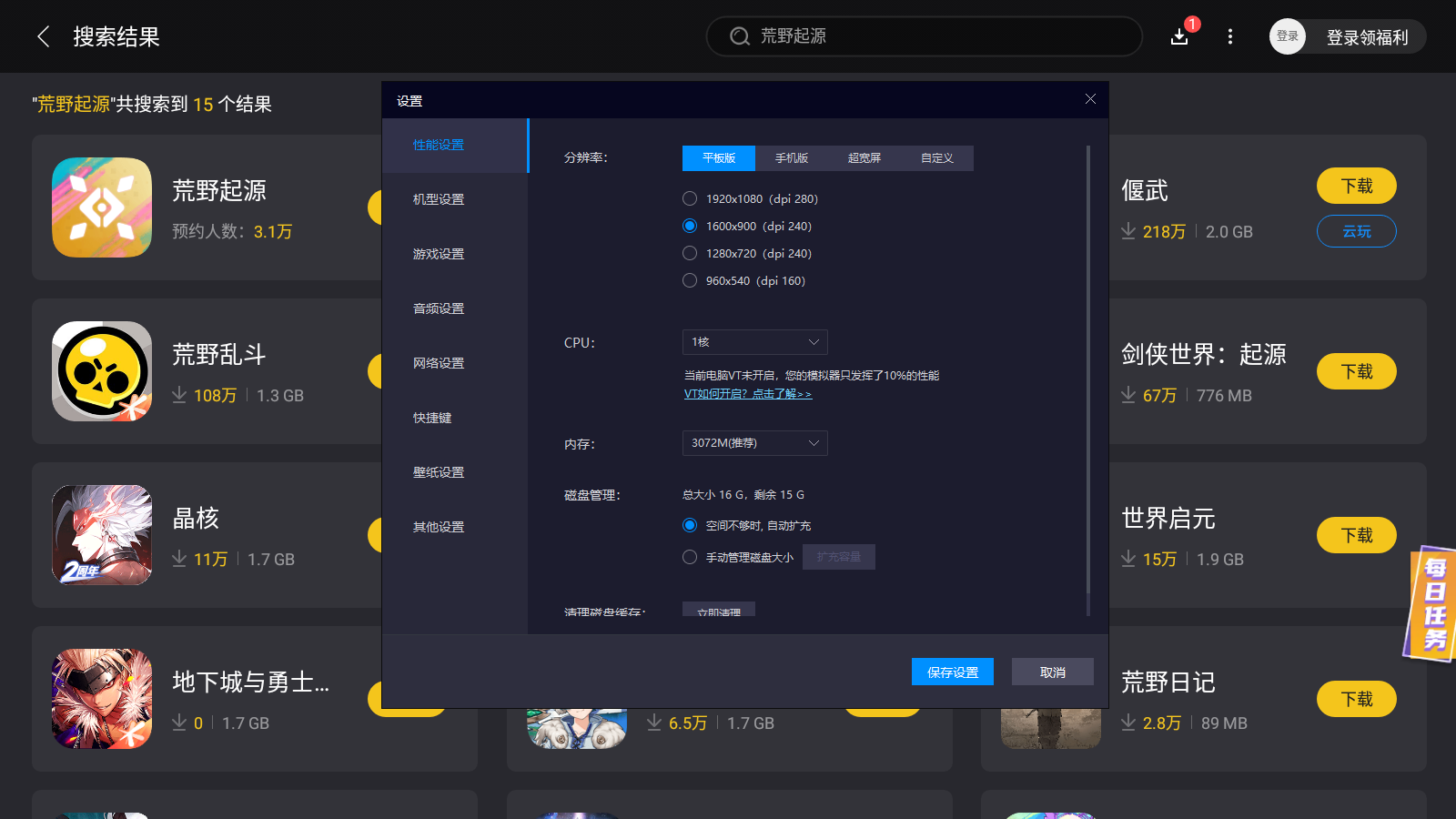Open 机型设置 in the settings sidebar
The width and height of the screenshot is (1456, 819).
455,199
